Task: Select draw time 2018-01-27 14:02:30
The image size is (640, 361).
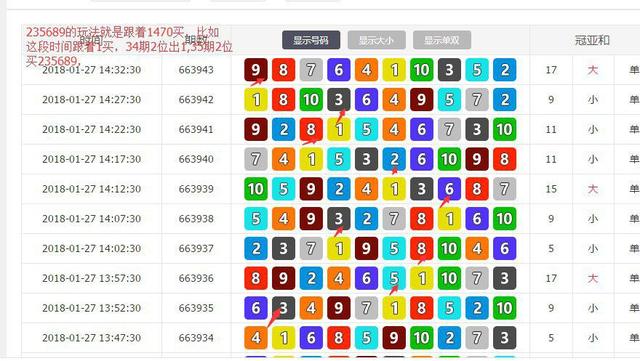Action: coord(91,249)
